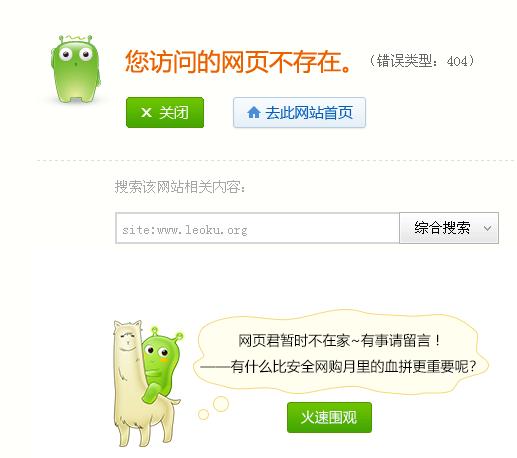Click the green alien mascot beside the heading
Viewport: 517px width, 458px height.
76,69
